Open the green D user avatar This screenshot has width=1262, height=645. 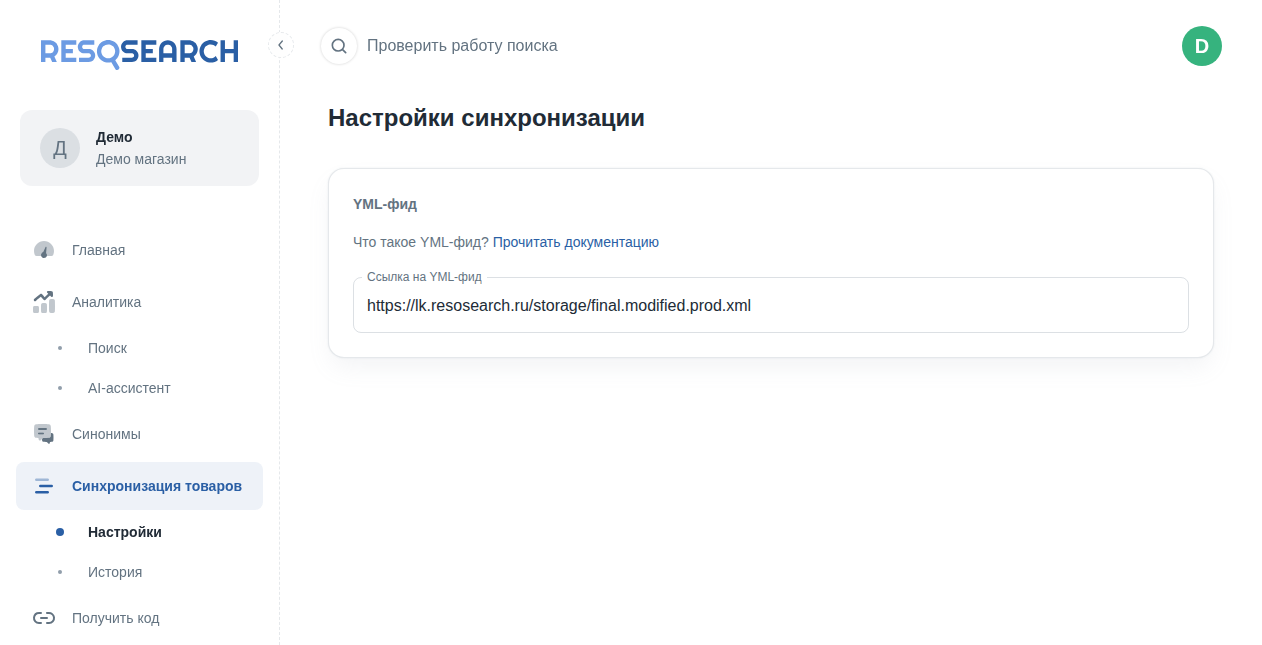point(1202,46)
